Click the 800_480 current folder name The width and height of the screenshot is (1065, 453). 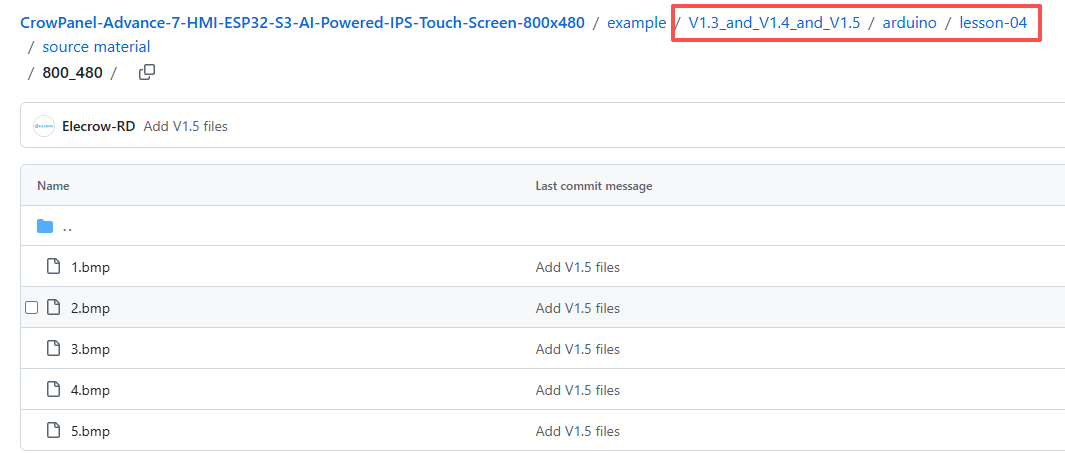[x=72, y=73]
